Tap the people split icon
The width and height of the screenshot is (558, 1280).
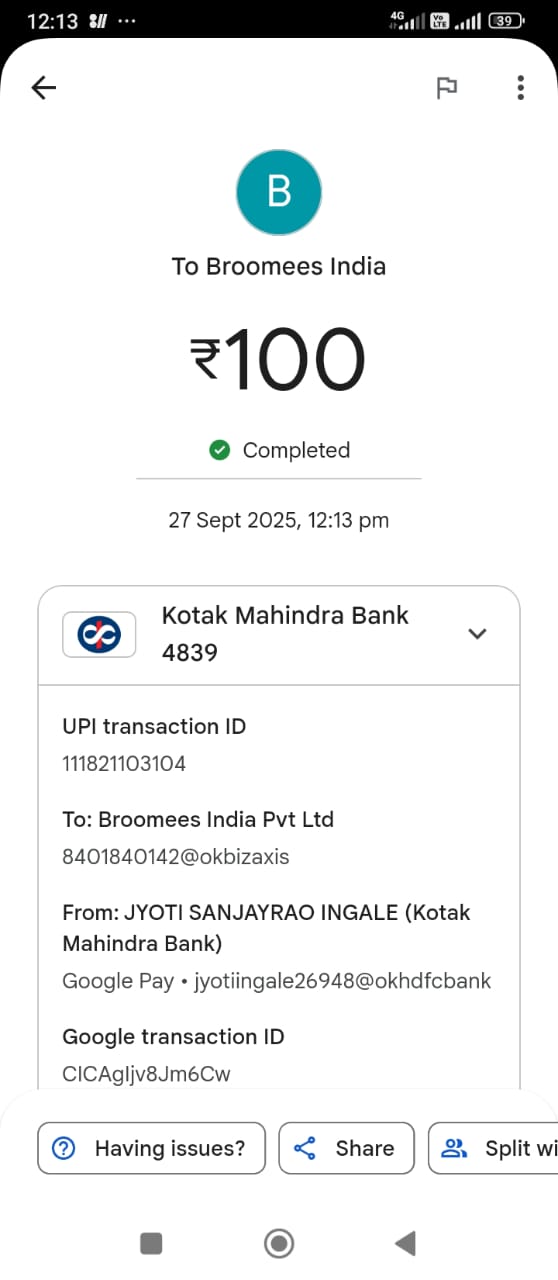(x=455, y=1148)
